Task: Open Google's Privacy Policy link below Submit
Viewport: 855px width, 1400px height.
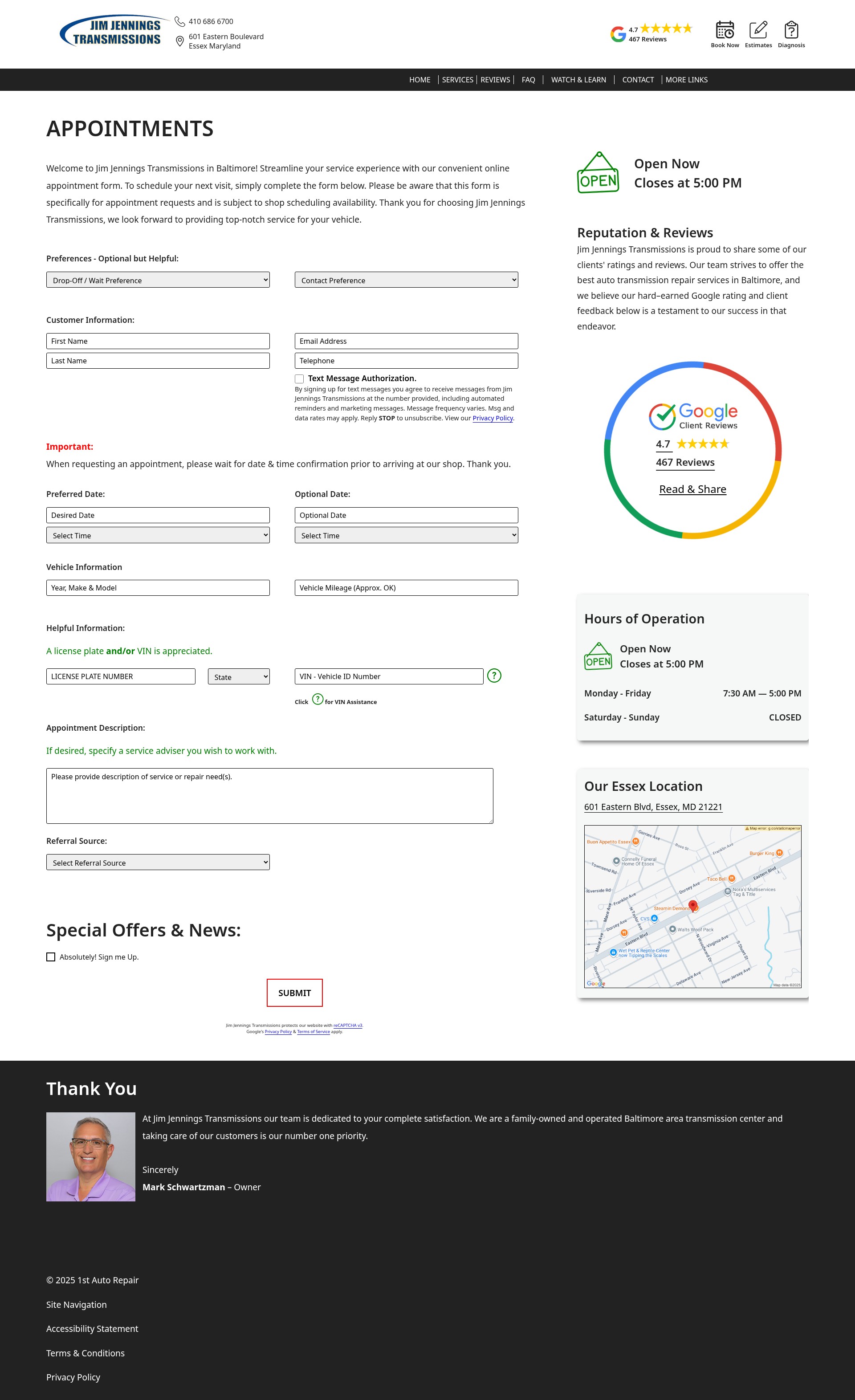Action: point(278,1032)
